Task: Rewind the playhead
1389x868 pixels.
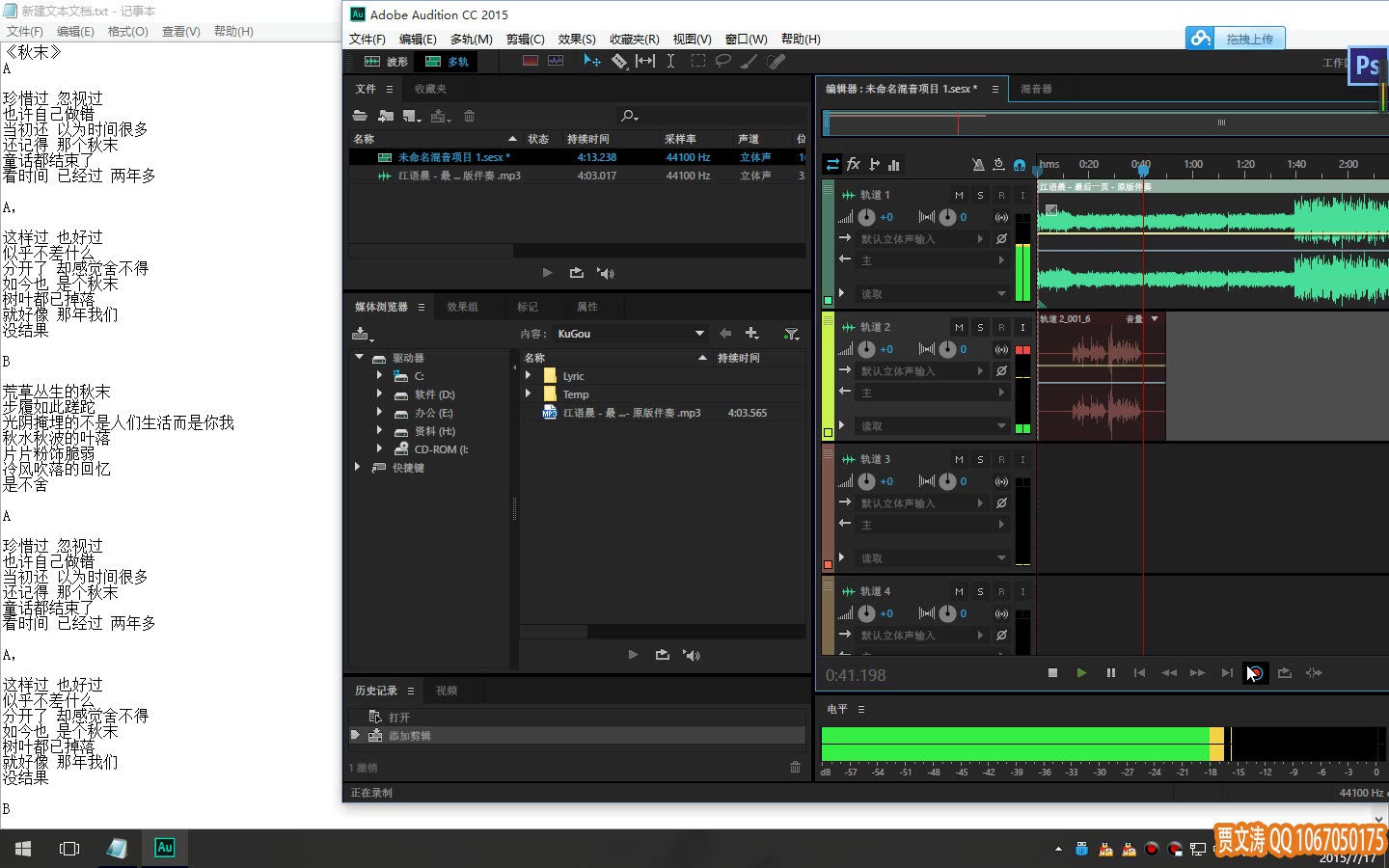Action: tap(1169, 673)
